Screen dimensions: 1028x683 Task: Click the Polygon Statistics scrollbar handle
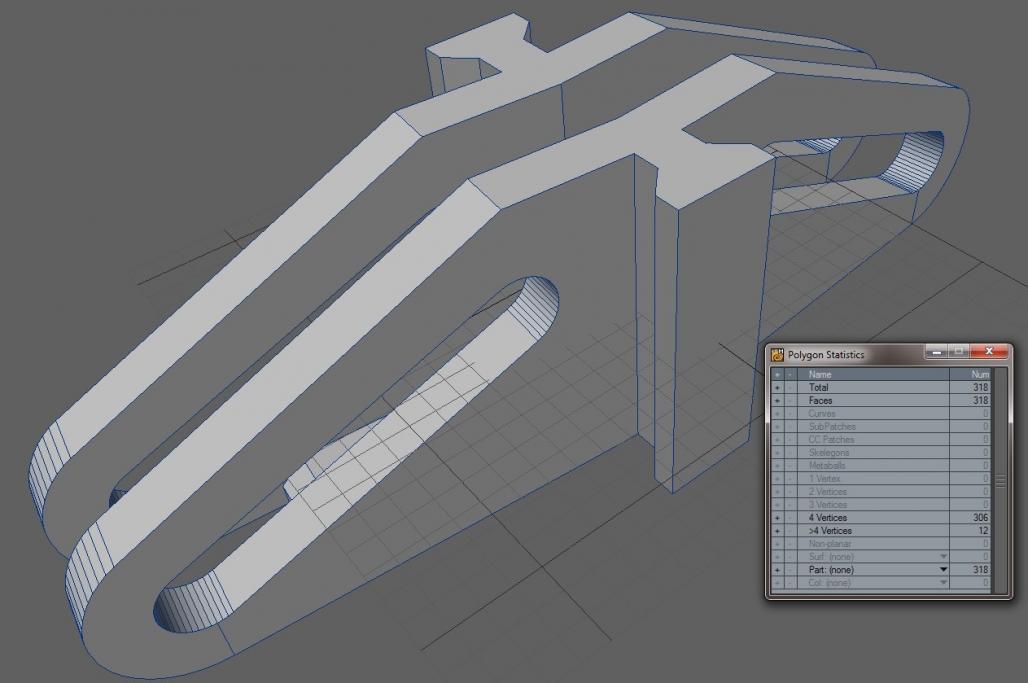pos(998,481)
